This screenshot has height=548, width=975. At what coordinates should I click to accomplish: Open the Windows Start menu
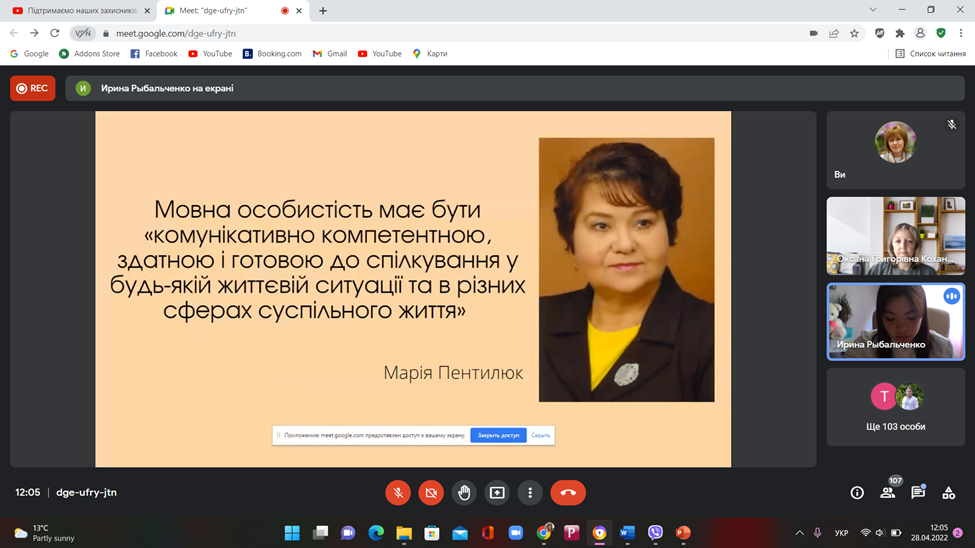pos(292,533)
